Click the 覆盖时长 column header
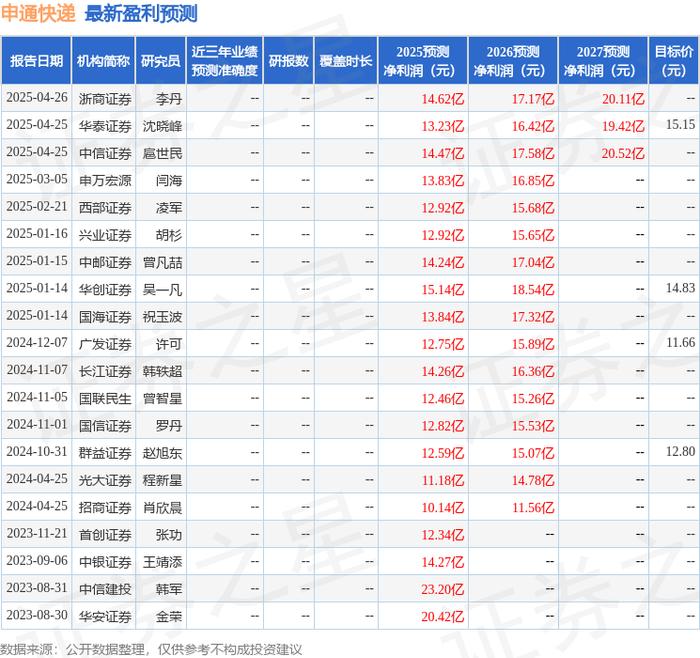This screenshot has width=700, height=658. click(x=346, y=61)
